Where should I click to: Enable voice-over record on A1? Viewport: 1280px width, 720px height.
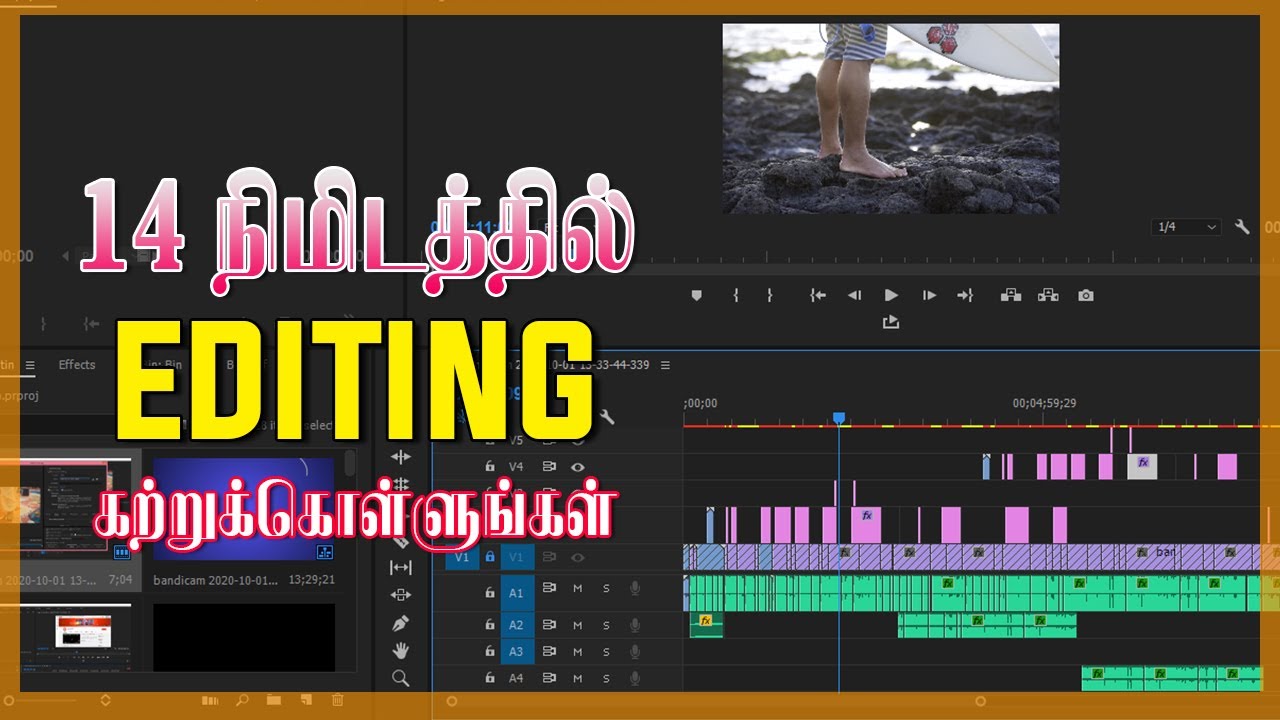tap(634, 589)
